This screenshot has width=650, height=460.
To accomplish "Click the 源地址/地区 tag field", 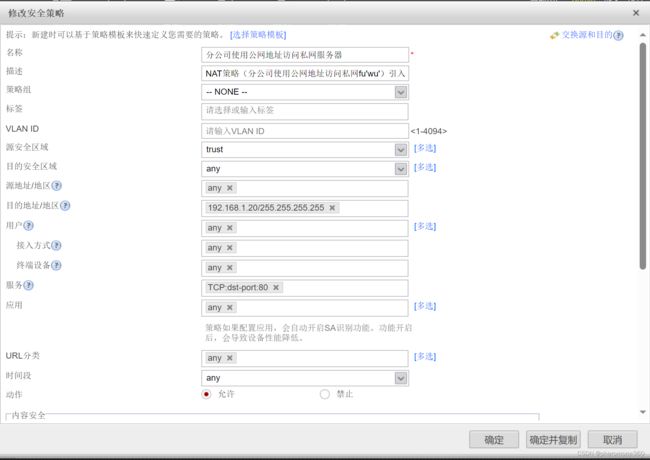I will pos(305,188).
